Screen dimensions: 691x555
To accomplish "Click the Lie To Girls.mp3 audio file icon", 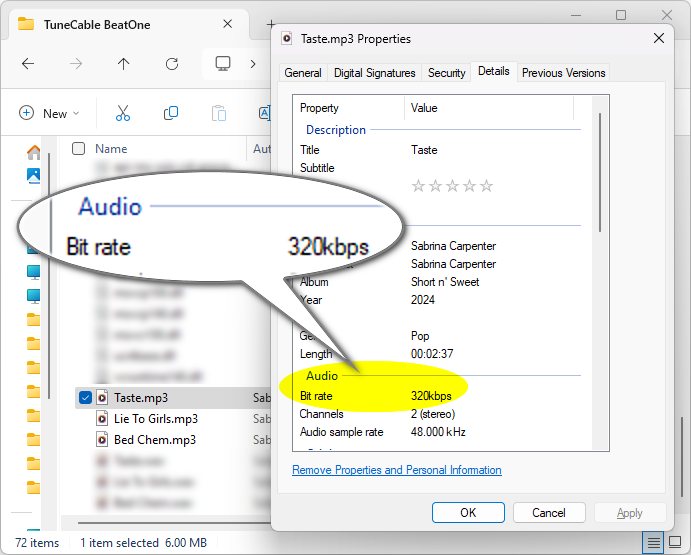I will tap(102, 418).
